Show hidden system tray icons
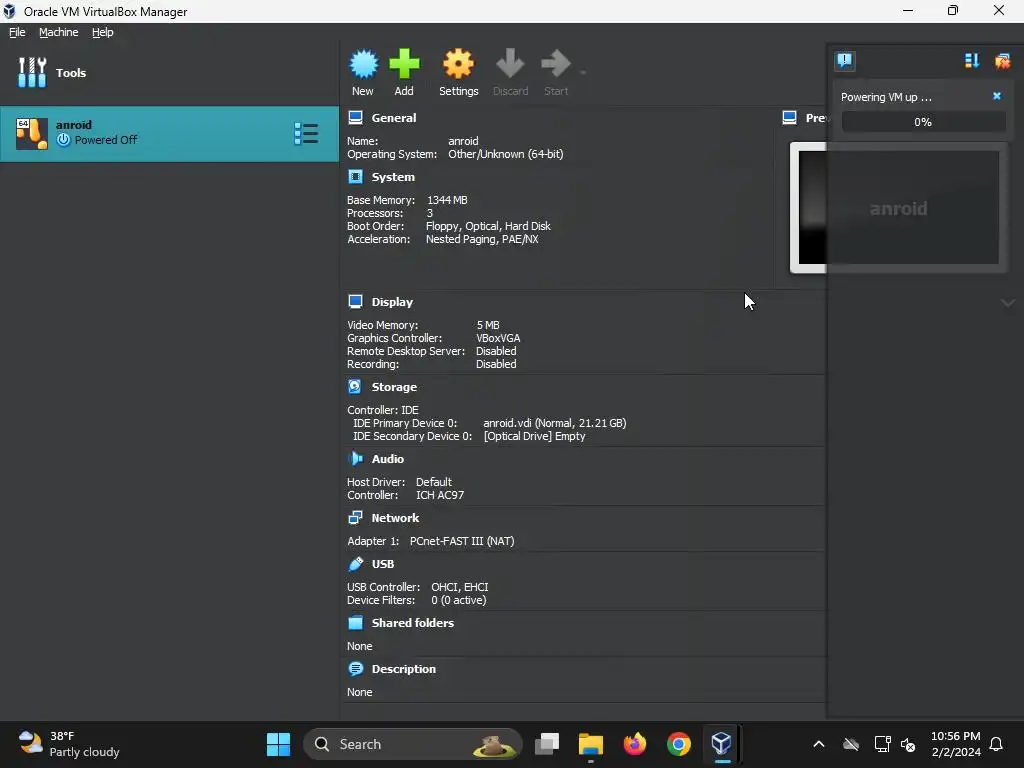The height and width of the screenshot is (768, 1024). tap(818, 744)
